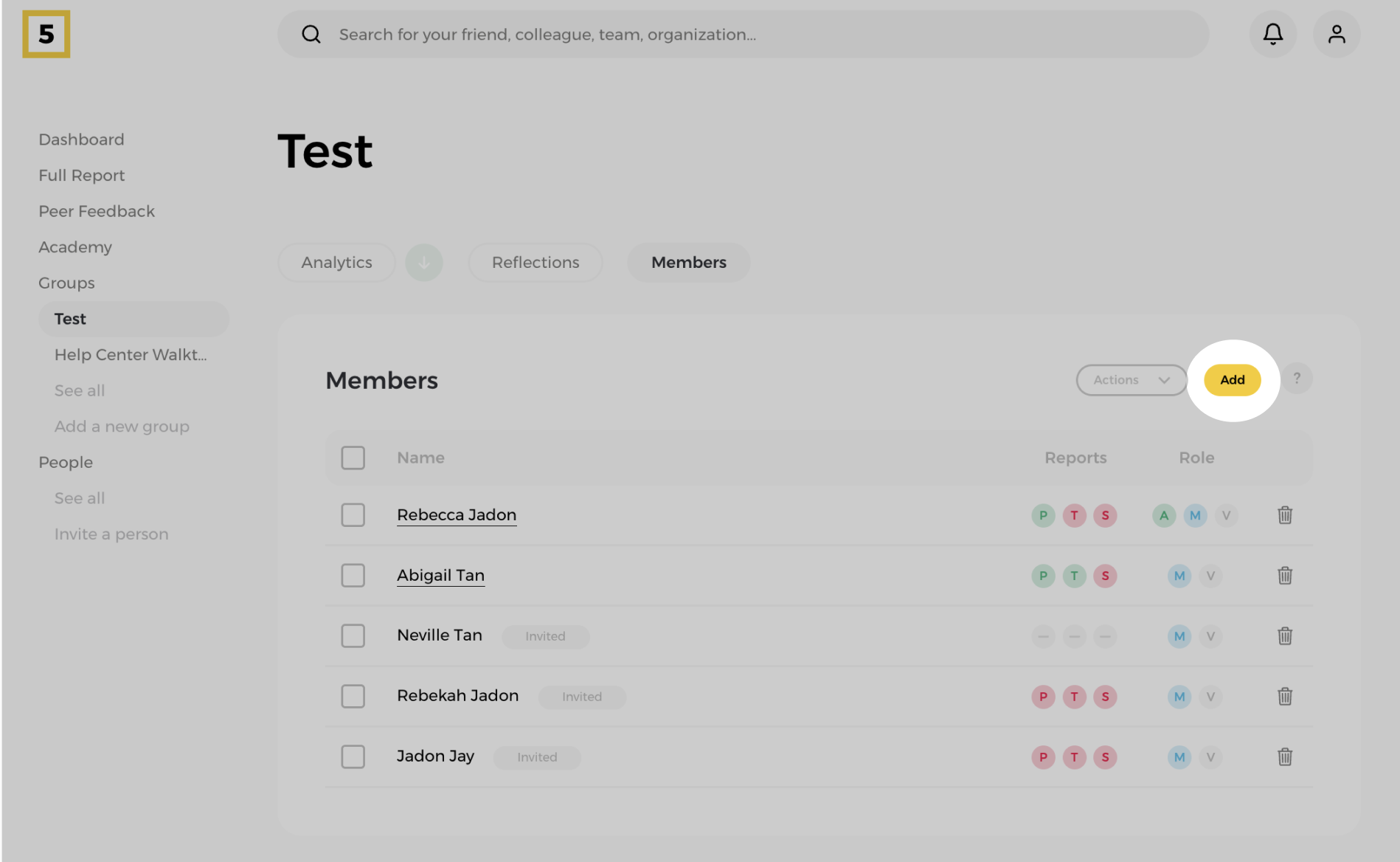
Task: Expand Groups list with See all
Action: 80,391
